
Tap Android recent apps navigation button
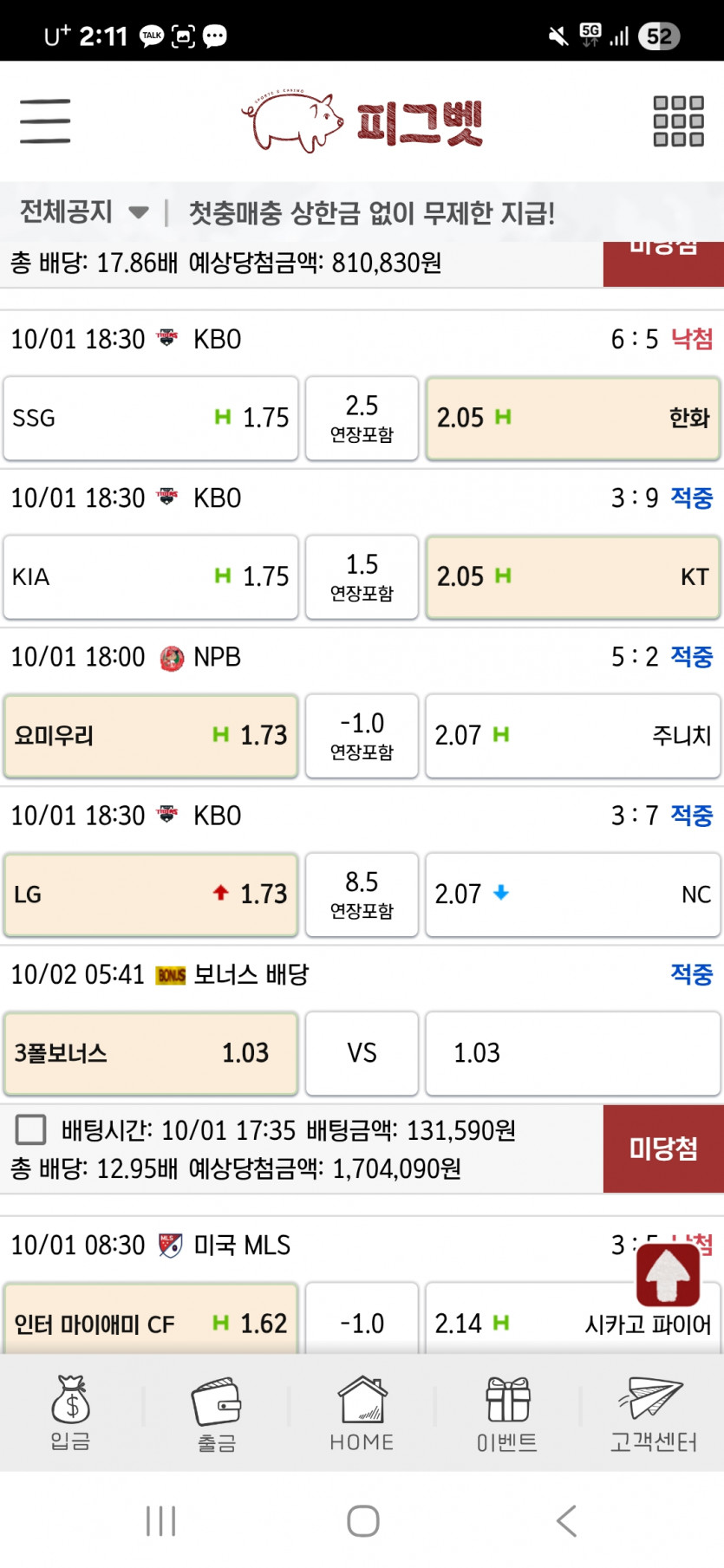click(x=161, y=1521)
